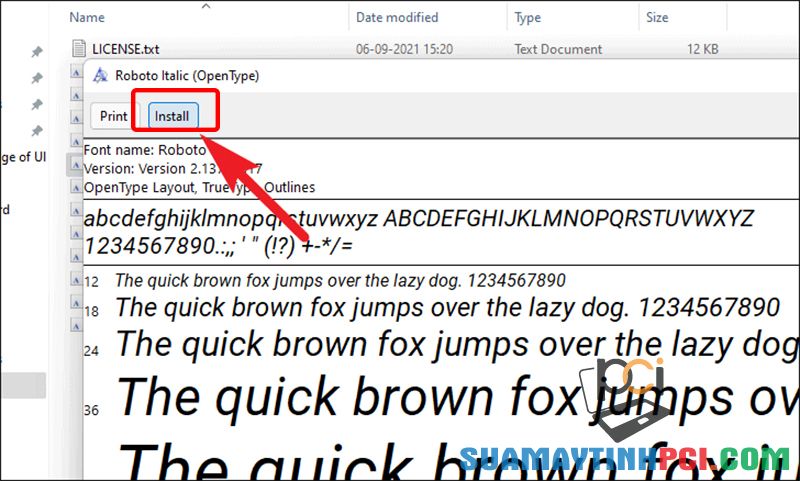Click the 06-09-2021 15:20 date cell

click(404, 49)
